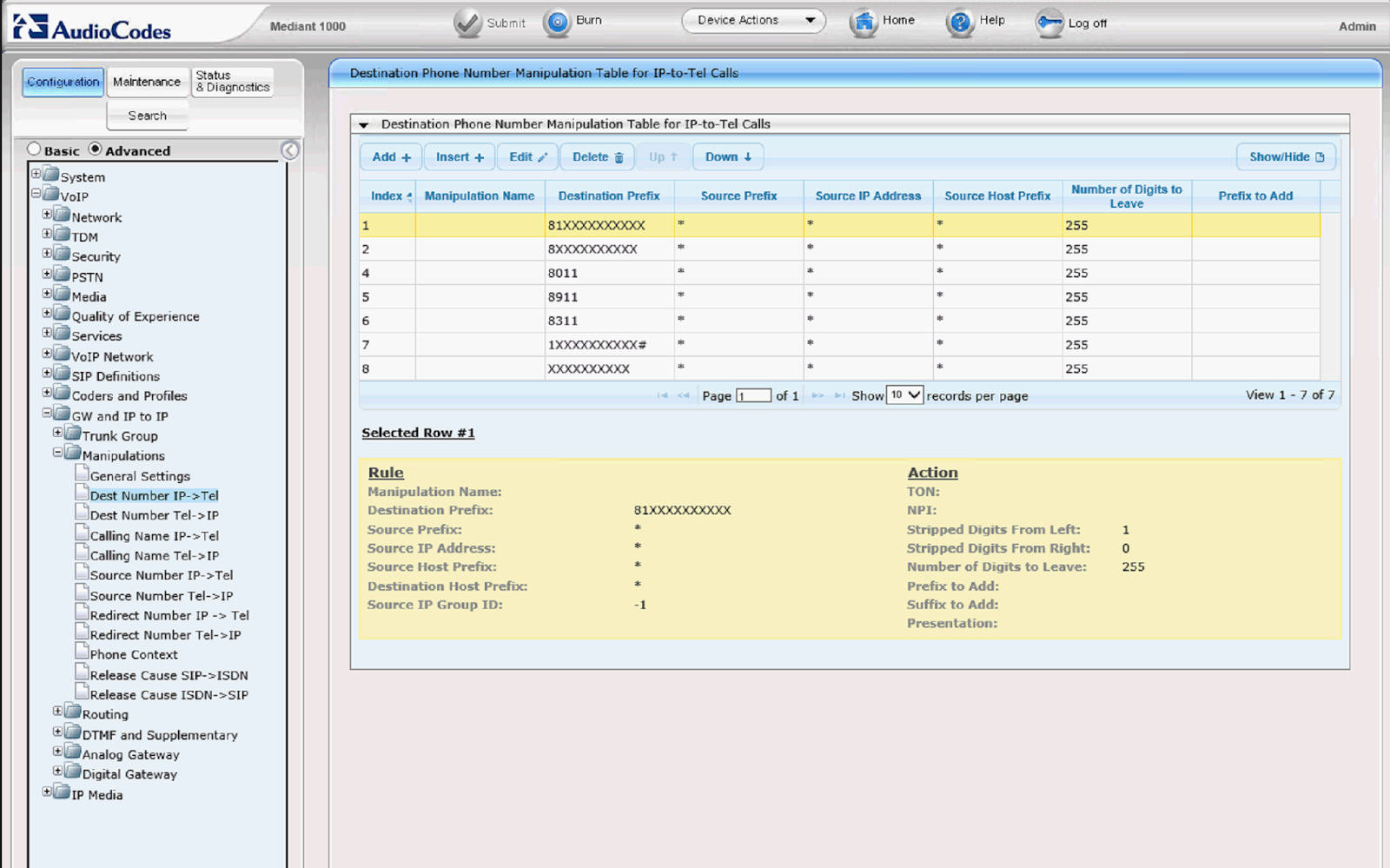Image resolution: width=1390 pixels, height=868 pixels.
Task: Select the Basic radio button
Action: [x=33, y=149]
